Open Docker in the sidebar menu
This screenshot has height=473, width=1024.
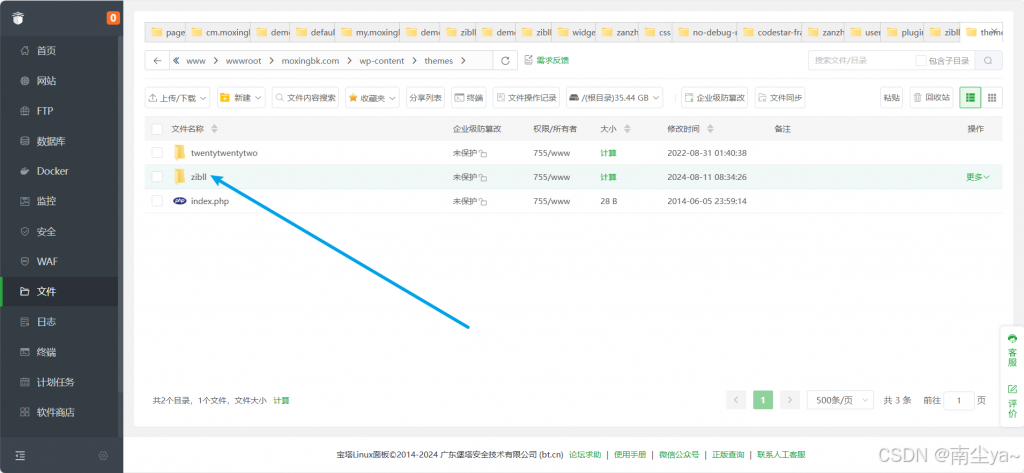pos(52,171)
